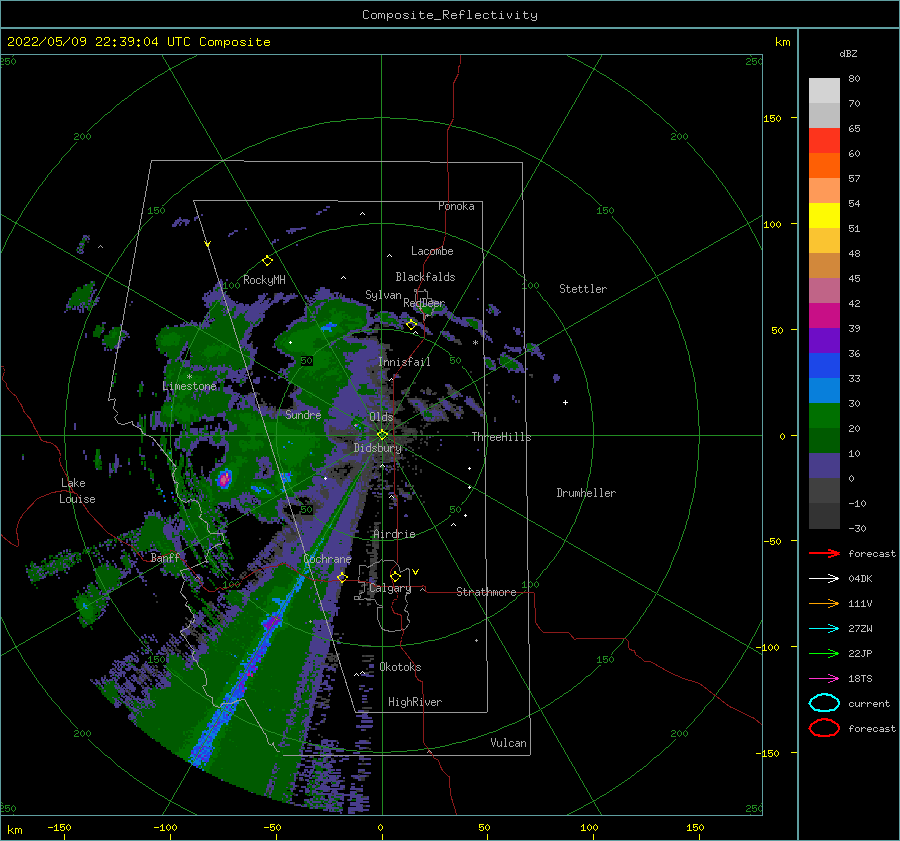This screenshot has height=841, width=900.
Task: Click the 'current' legend text
Action: (868, 703)
